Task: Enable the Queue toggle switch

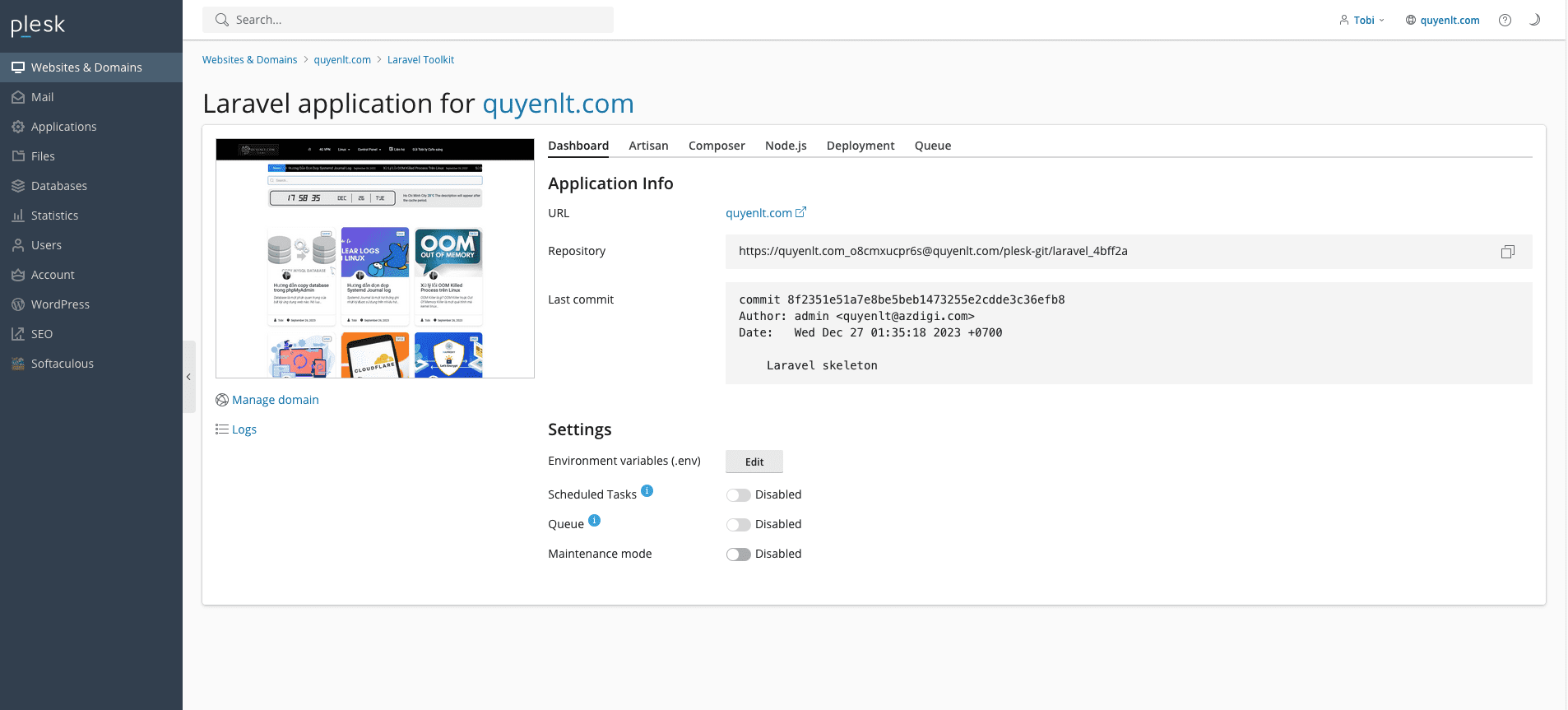Action: [738, 525]
